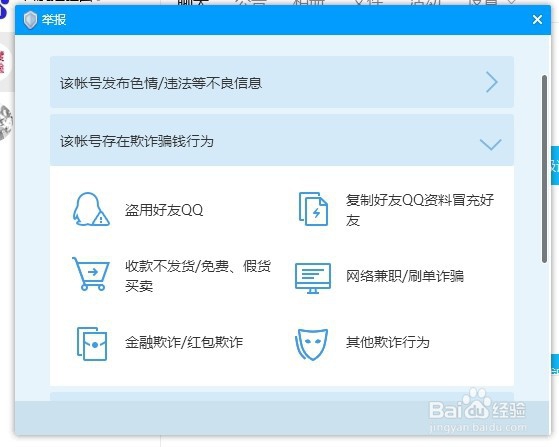Click the computer monitor icon for part-time scam
Image resolution: width=559 pixels, height=447 pixels.
pyautogui.click(x=313, y=278)
